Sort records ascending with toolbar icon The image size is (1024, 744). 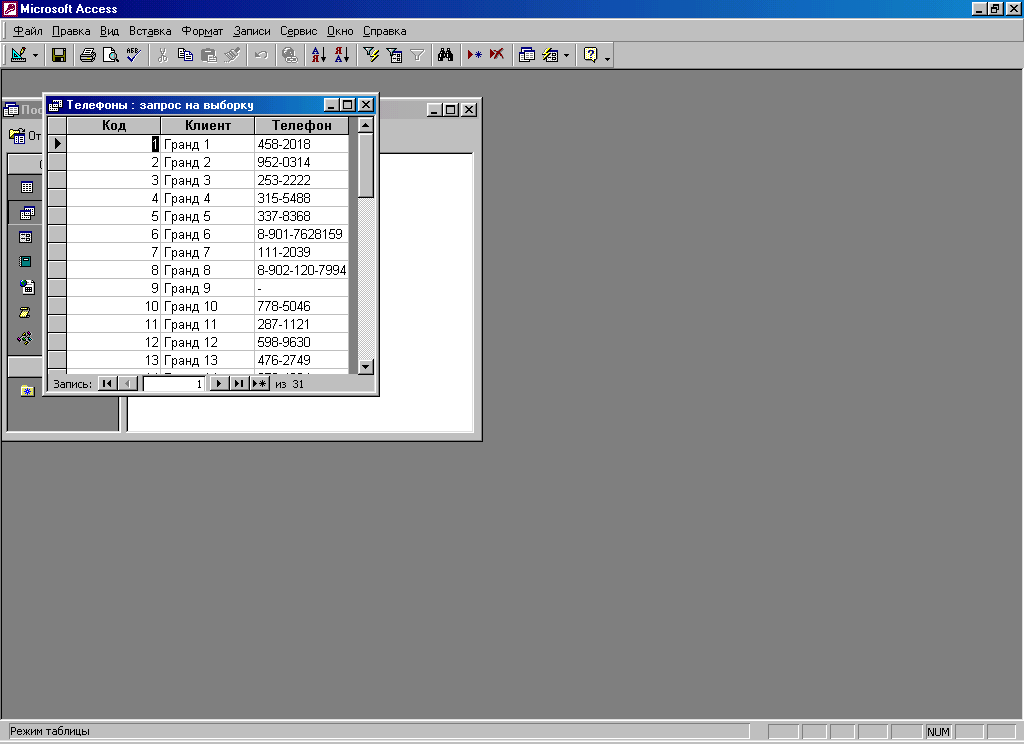(318, 55)
